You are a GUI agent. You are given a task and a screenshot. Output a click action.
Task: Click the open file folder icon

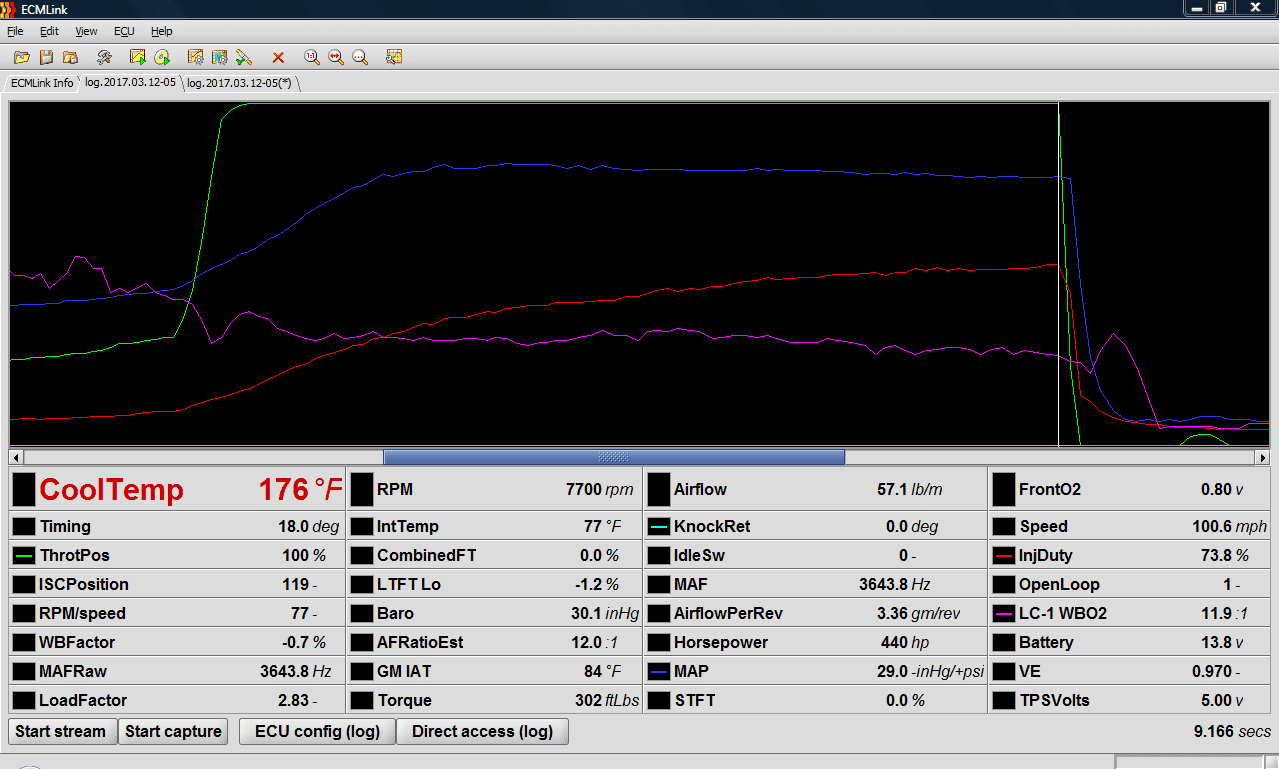(21, 58)
